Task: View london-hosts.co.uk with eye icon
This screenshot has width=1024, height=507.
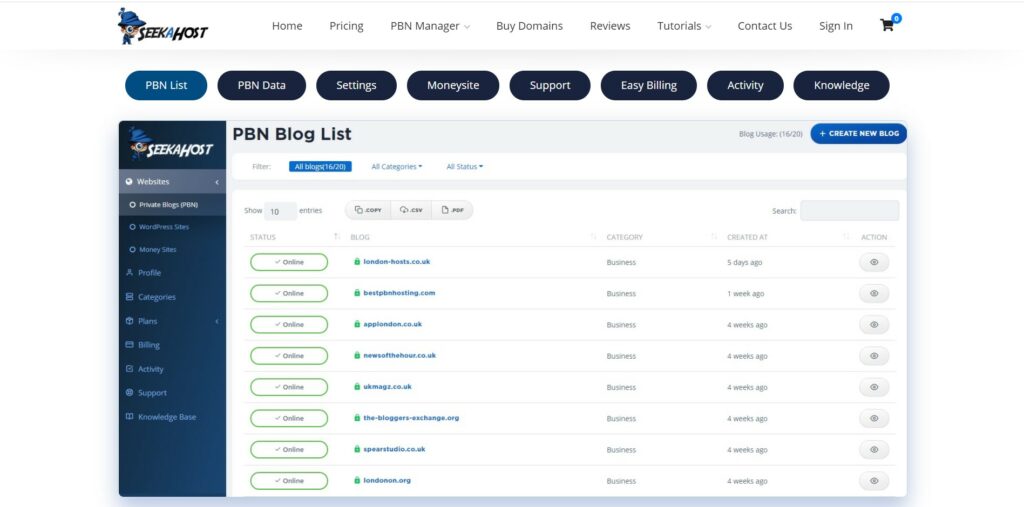Action: (x=874, y=262)
